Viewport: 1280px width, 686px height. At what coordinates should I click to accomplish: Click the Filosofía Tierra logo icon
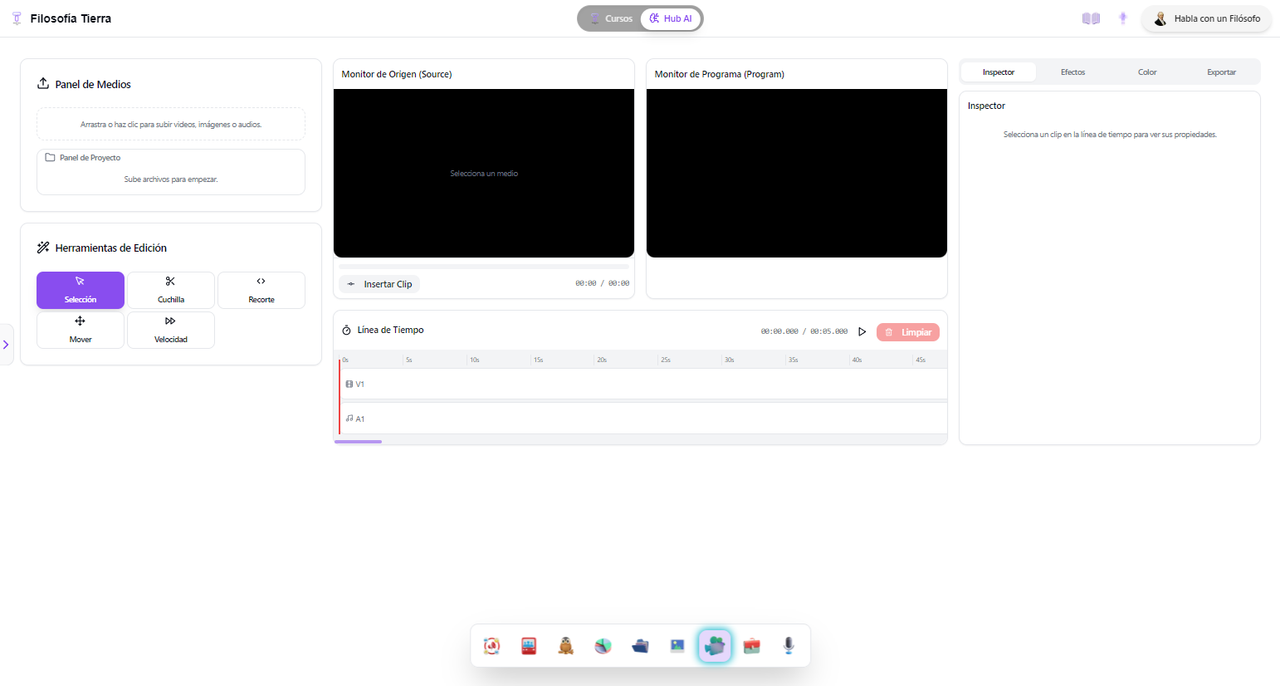click(x=16, y=18)
